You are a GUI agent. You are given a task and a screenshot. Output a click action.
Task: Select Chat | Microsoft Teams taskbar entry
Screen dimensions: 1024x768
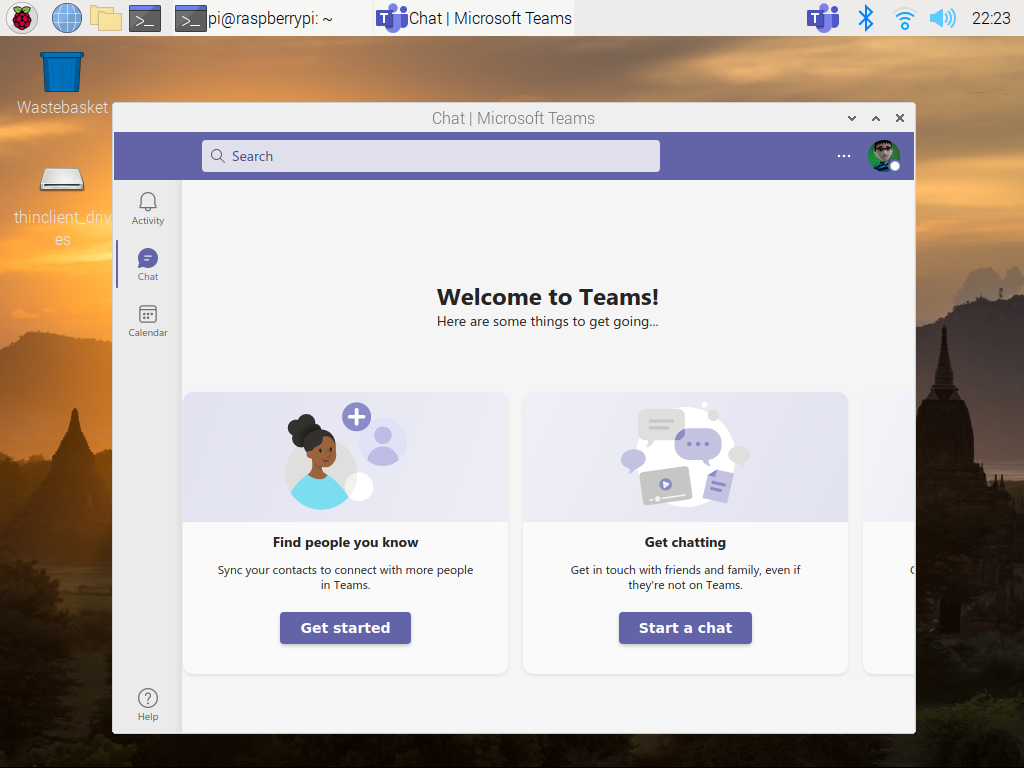[x=474, y=18]
